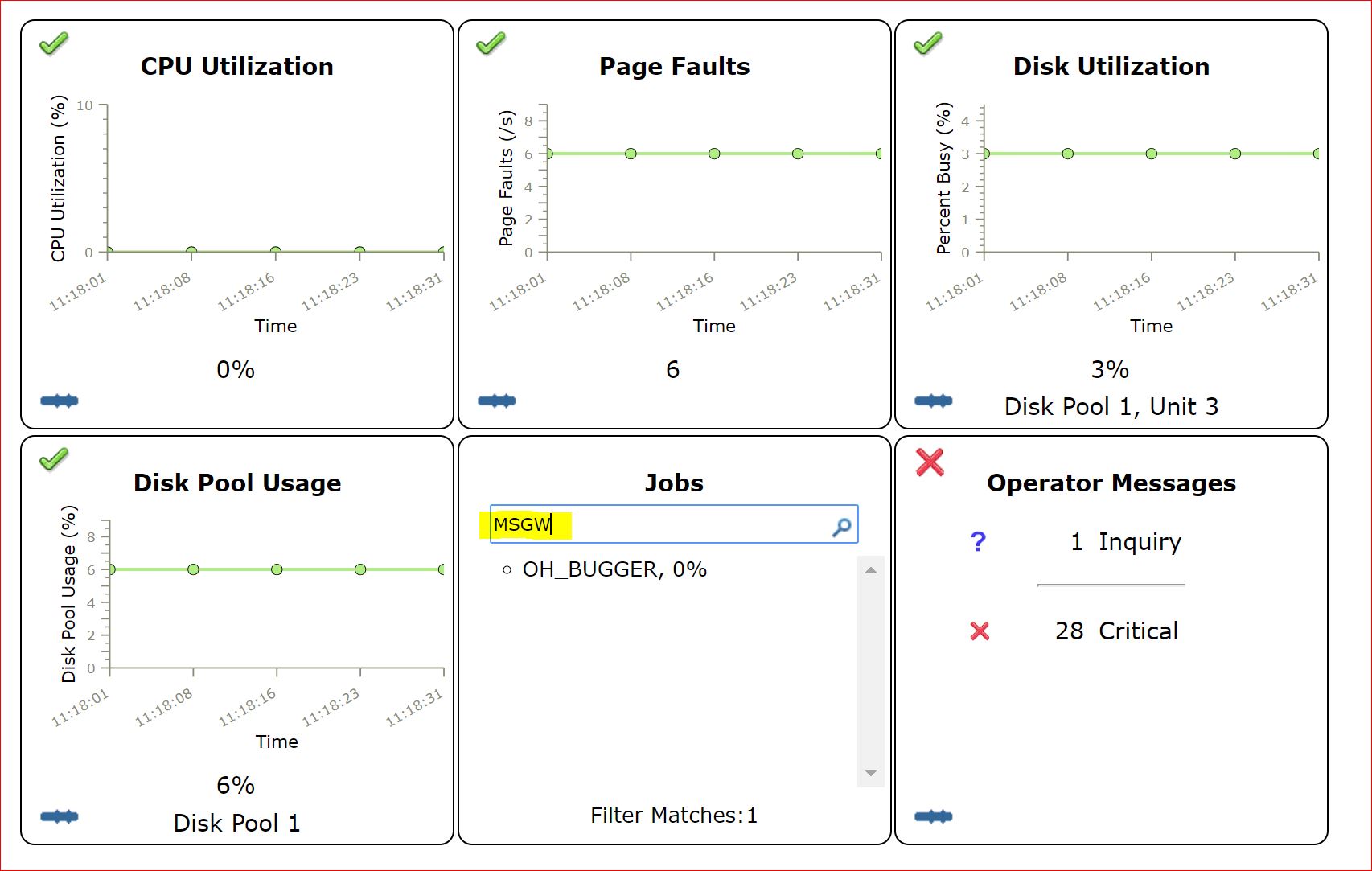Select the OH_BUGGER job radio bullet

[507, 570]
